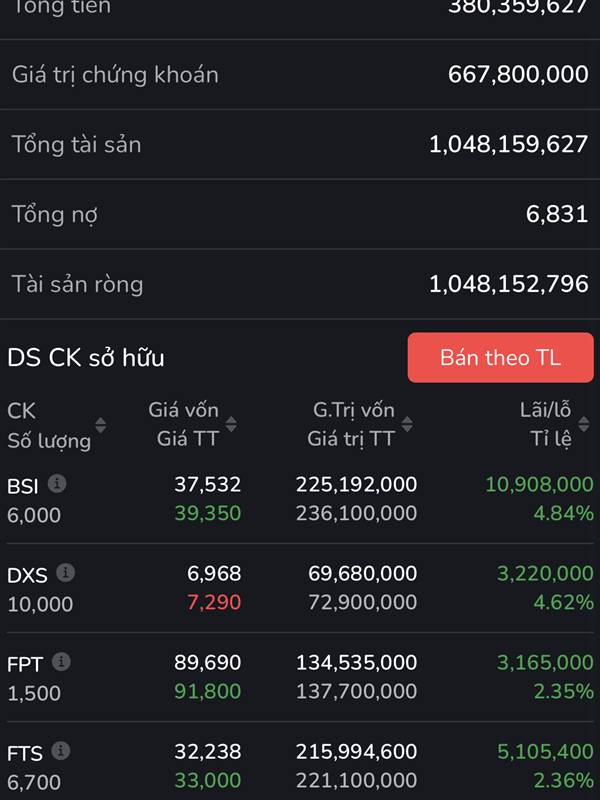600x800 pixels.
Task: Tap the info icon next to BSI
Action: (x=58, y=484)
